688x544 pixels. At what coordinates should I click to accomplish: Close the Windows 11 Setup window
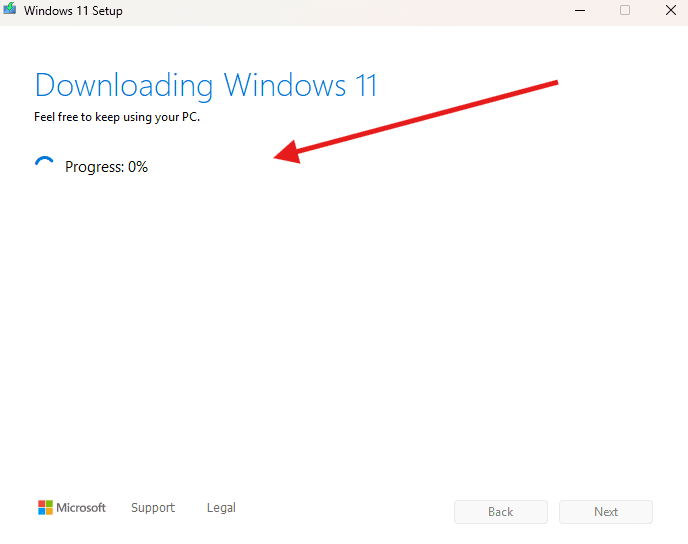point(671,10)
